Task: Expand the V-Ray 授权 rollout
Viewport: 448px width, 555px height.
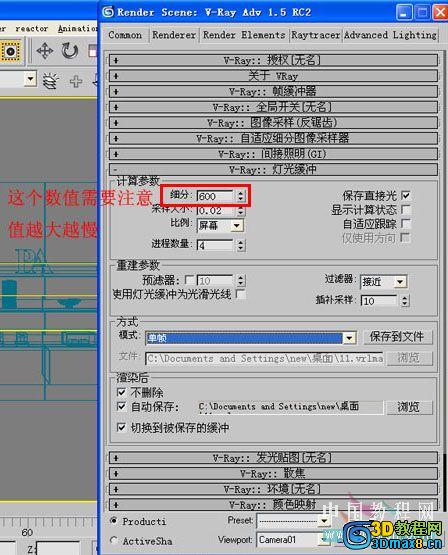Action: [x=273, y=60]
